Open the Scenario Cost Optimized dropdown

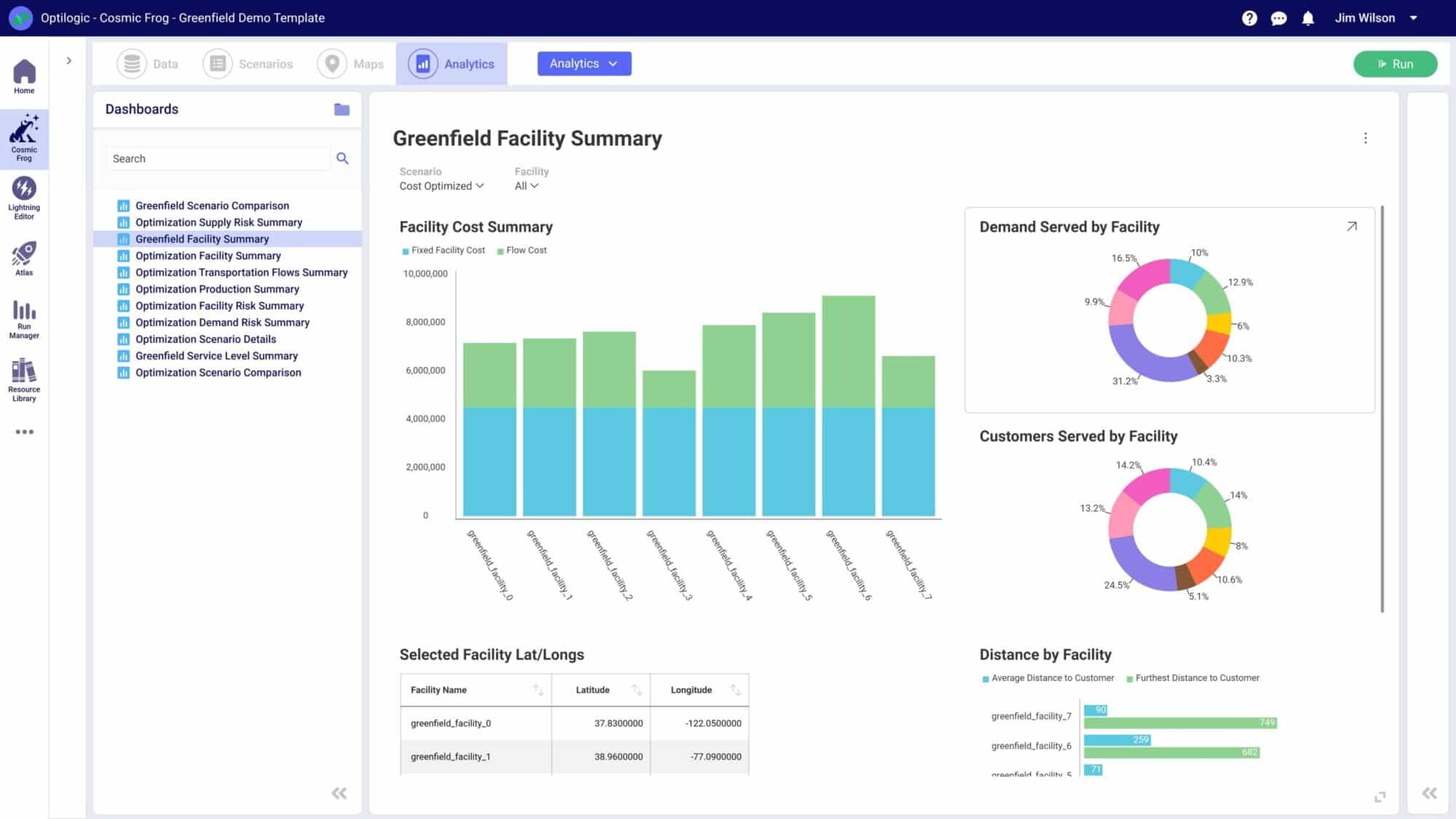(441, 186)
